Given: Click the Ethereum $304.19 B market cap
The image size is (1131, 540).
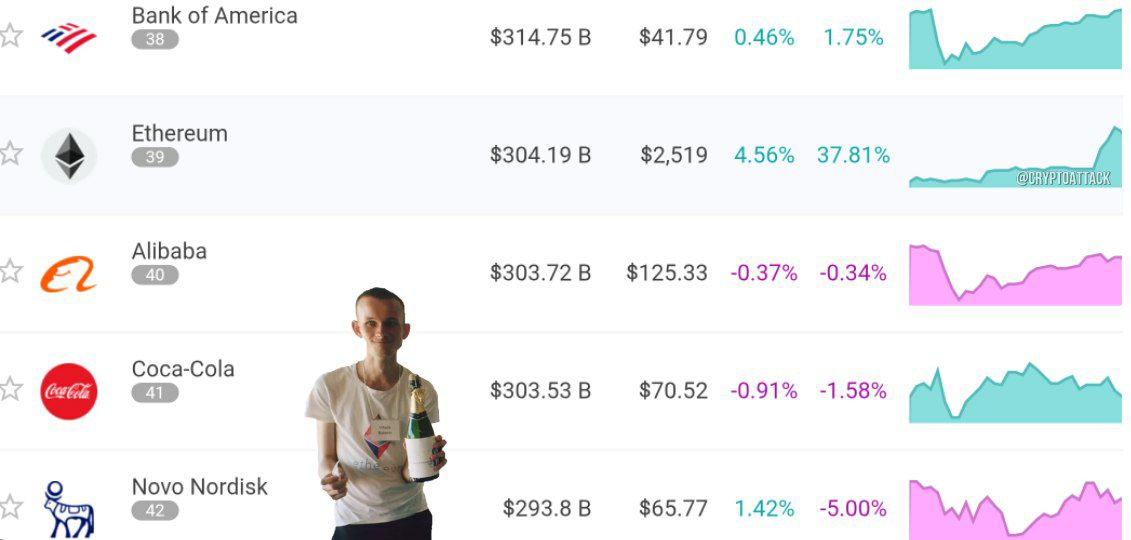Looking at the screenshot, I should [x=540, y=155].
